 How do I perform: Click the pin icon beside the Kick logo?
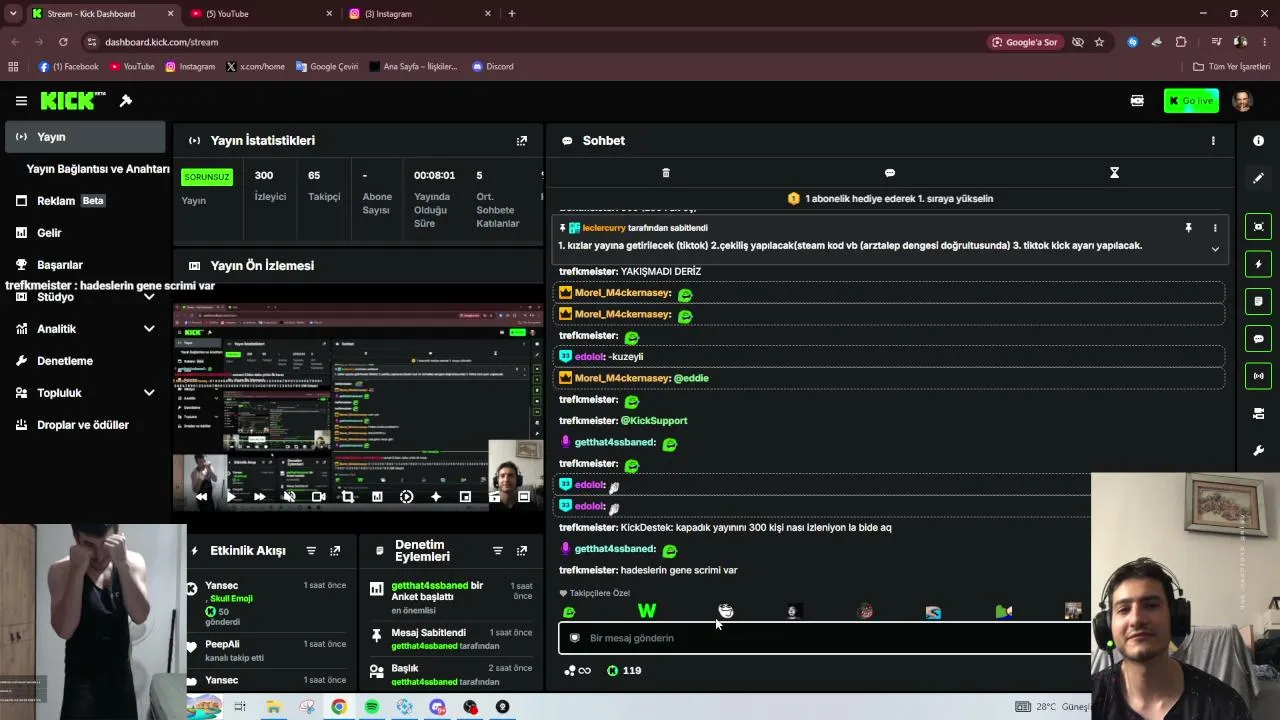126,101
